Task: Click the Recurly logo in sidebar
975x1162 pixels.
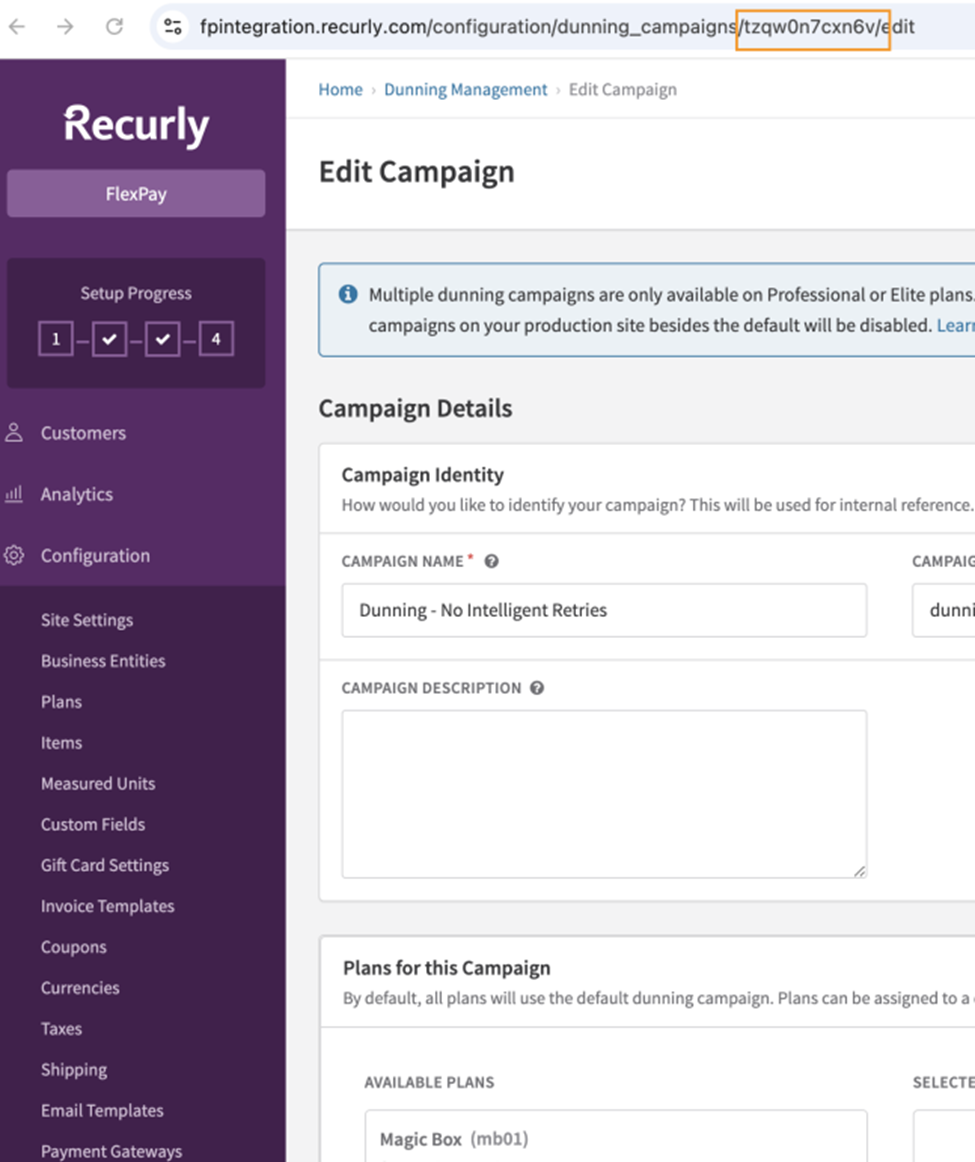Action: (x=136, y=124)
